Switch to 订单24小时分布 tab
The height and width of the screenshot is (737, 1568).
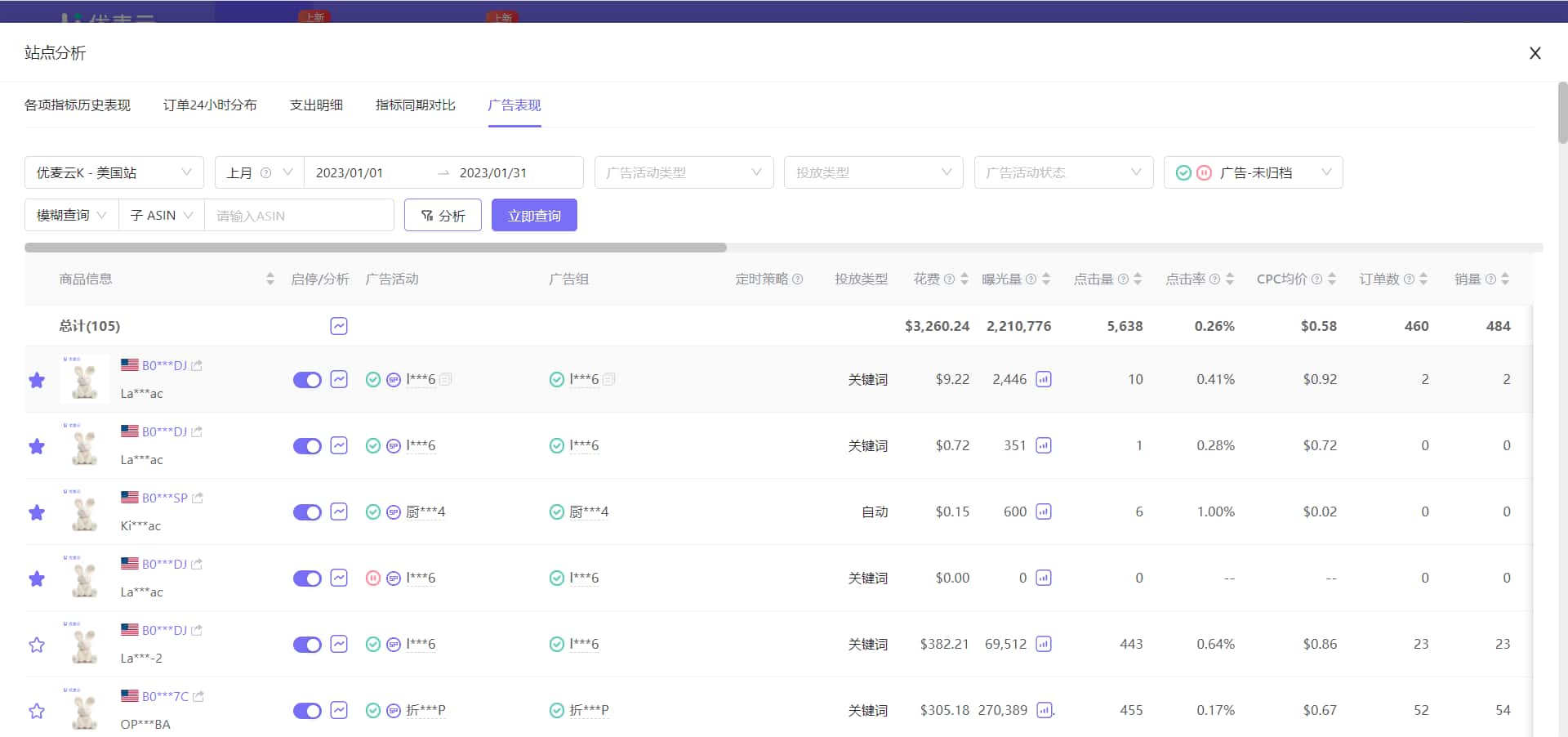click(210, 105)
